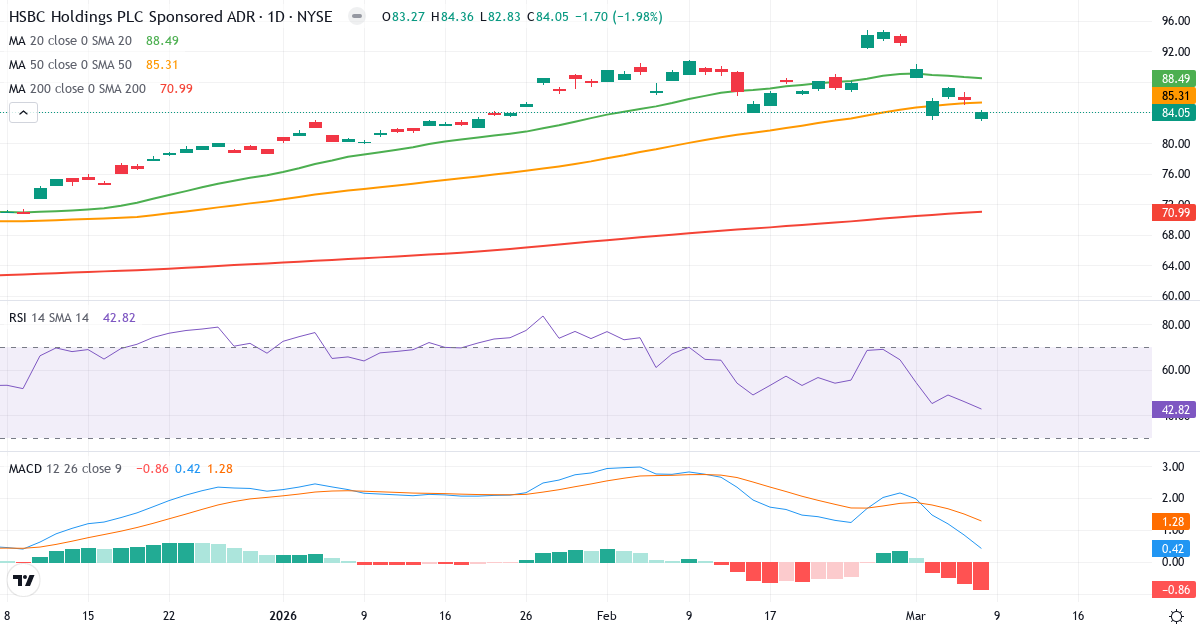Click 2026 on the time axis

(283, 616)
